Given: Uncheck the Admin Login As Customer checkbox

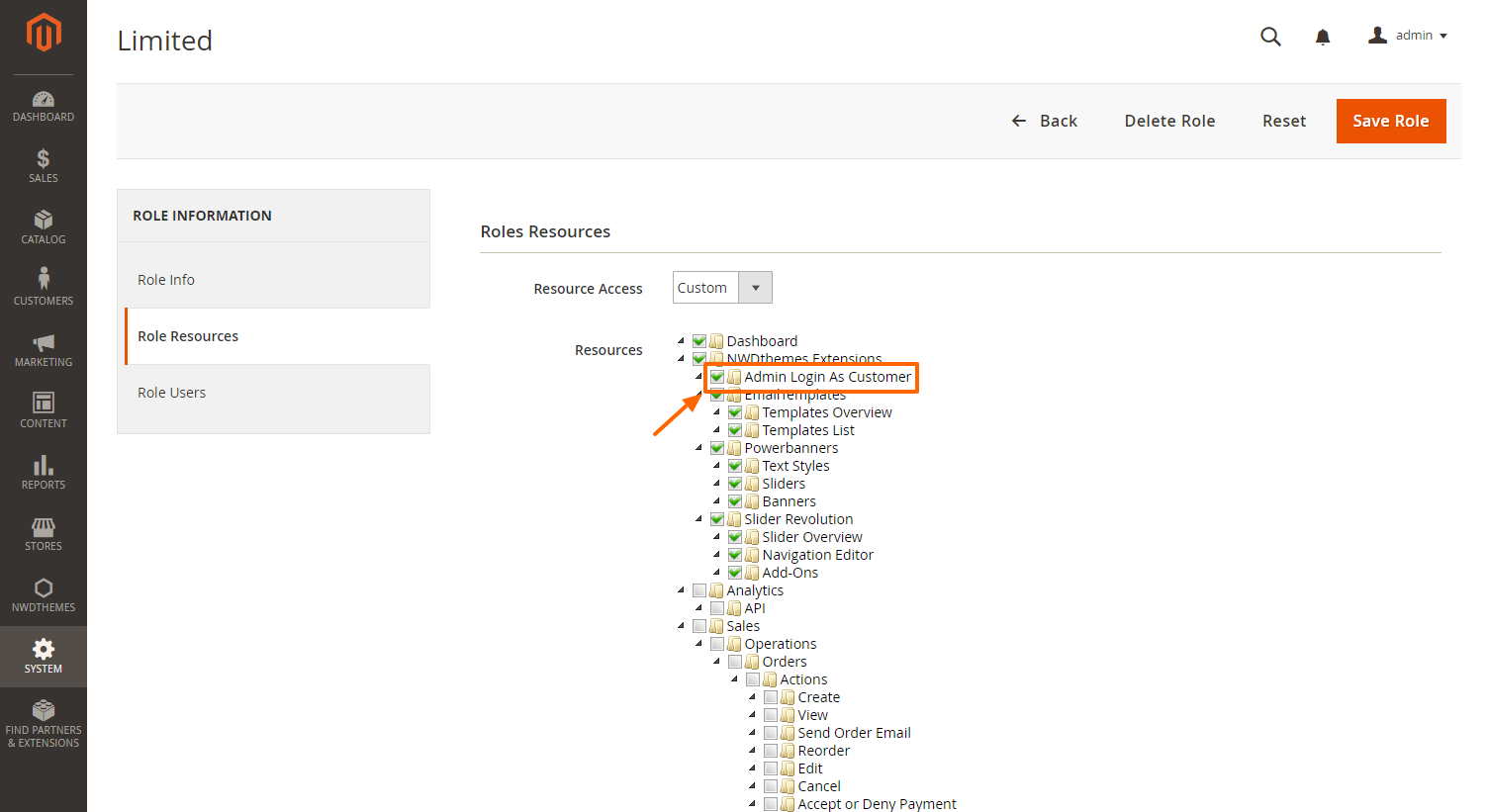Looking at the screenshot, I should (717, 377).
